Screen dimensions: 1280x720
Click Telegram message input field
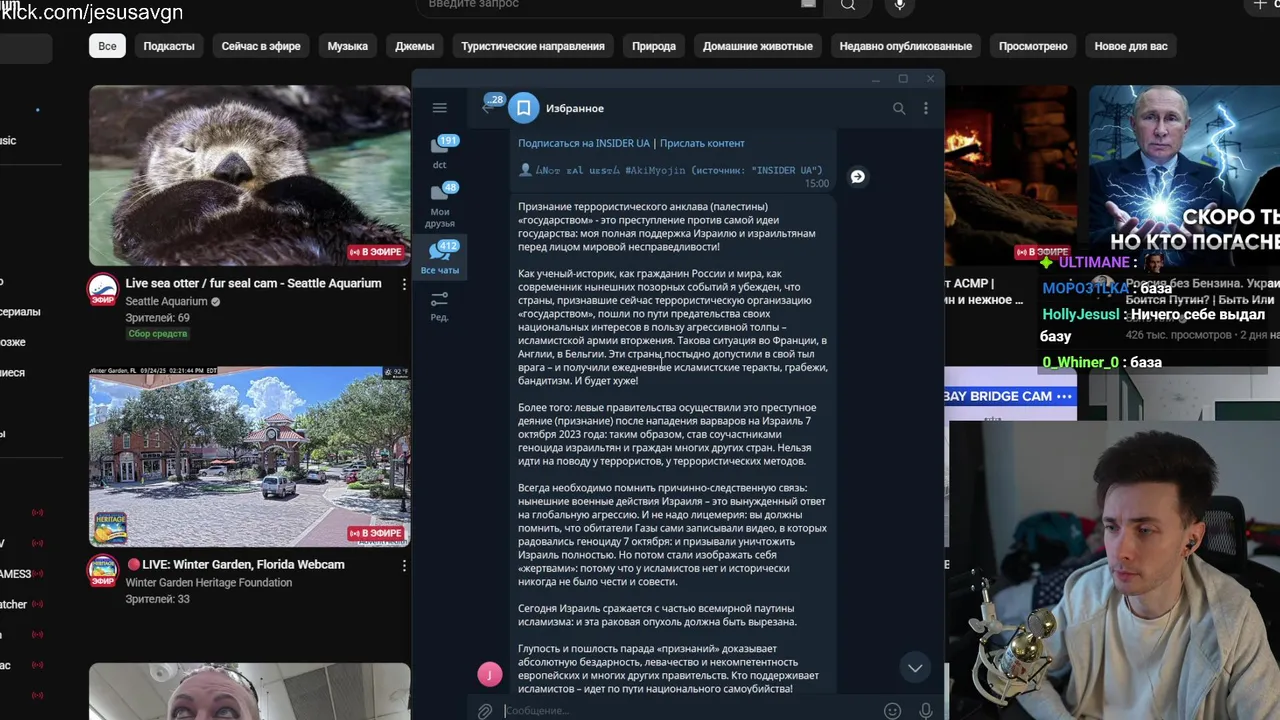[688, 711]
